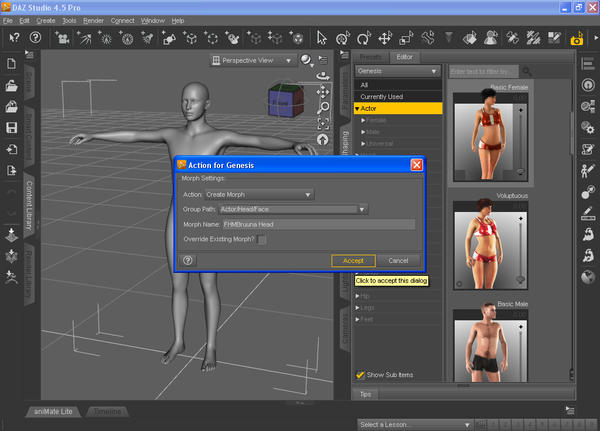The width and height of the screenshot is (600, 431).
Task: Open the Perspective View dropdown
Action: [x=253, y=60]
